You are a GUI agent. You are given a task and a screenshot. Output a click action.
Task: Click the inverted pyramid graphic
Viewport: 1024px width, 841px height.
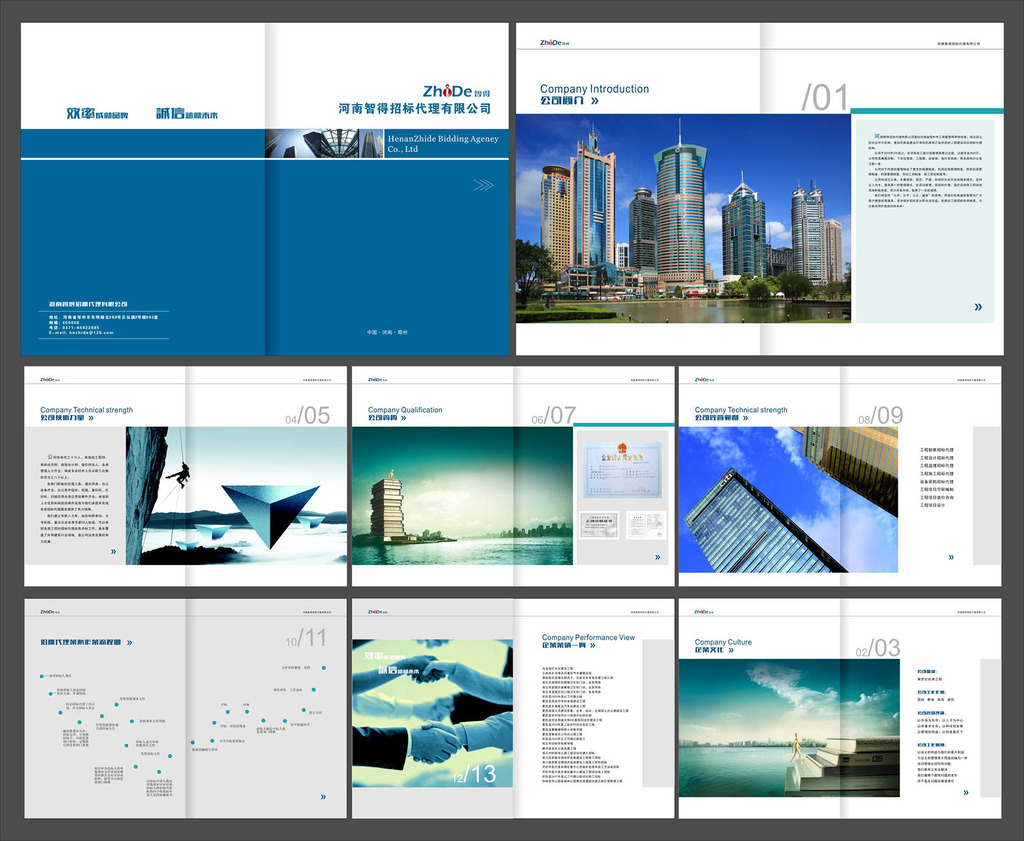270,513
